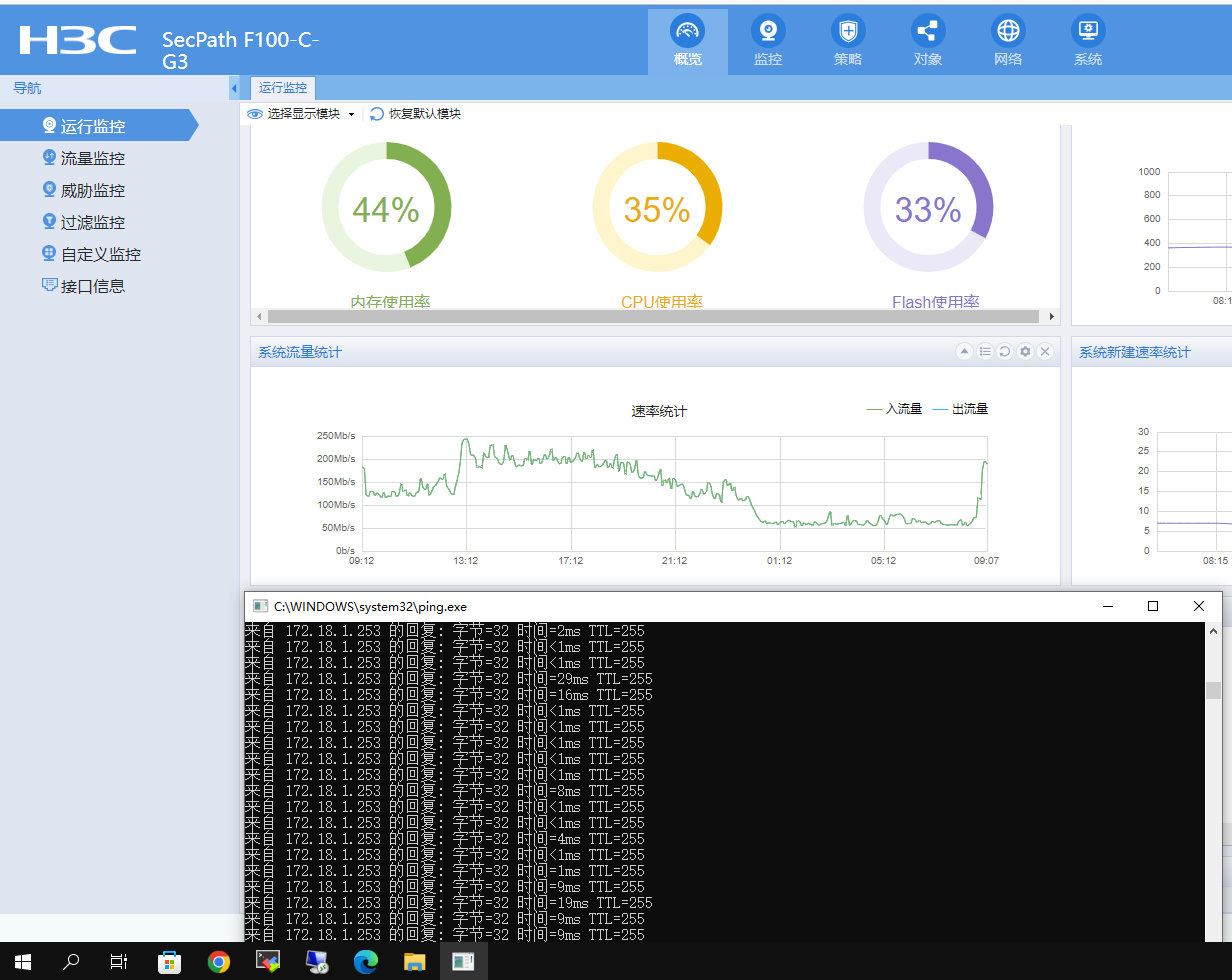1232x980 pixels.
Task: Open the 监控 monitoring section in top navigation
Action: tap(767, 41)
